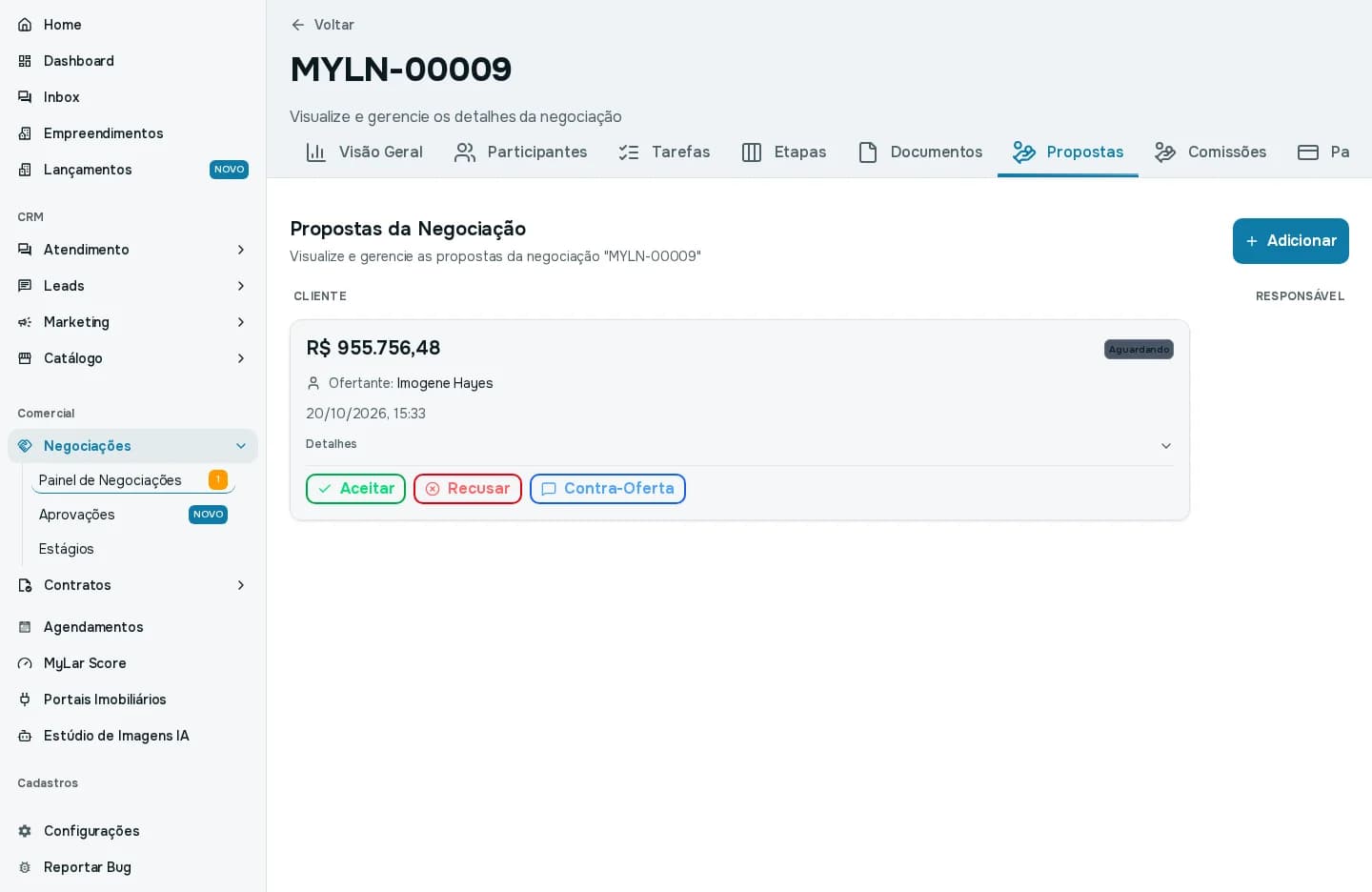The image size is (1372, 892).
Task: Expand the proposal Detalhes chevron
Action: [1166, 446]
